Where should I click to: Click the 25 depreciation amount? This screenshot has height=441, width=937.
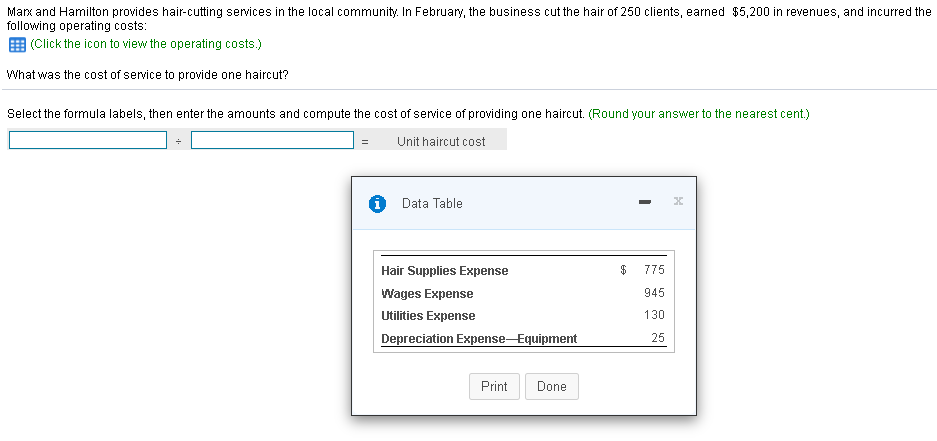click(658, 338)
